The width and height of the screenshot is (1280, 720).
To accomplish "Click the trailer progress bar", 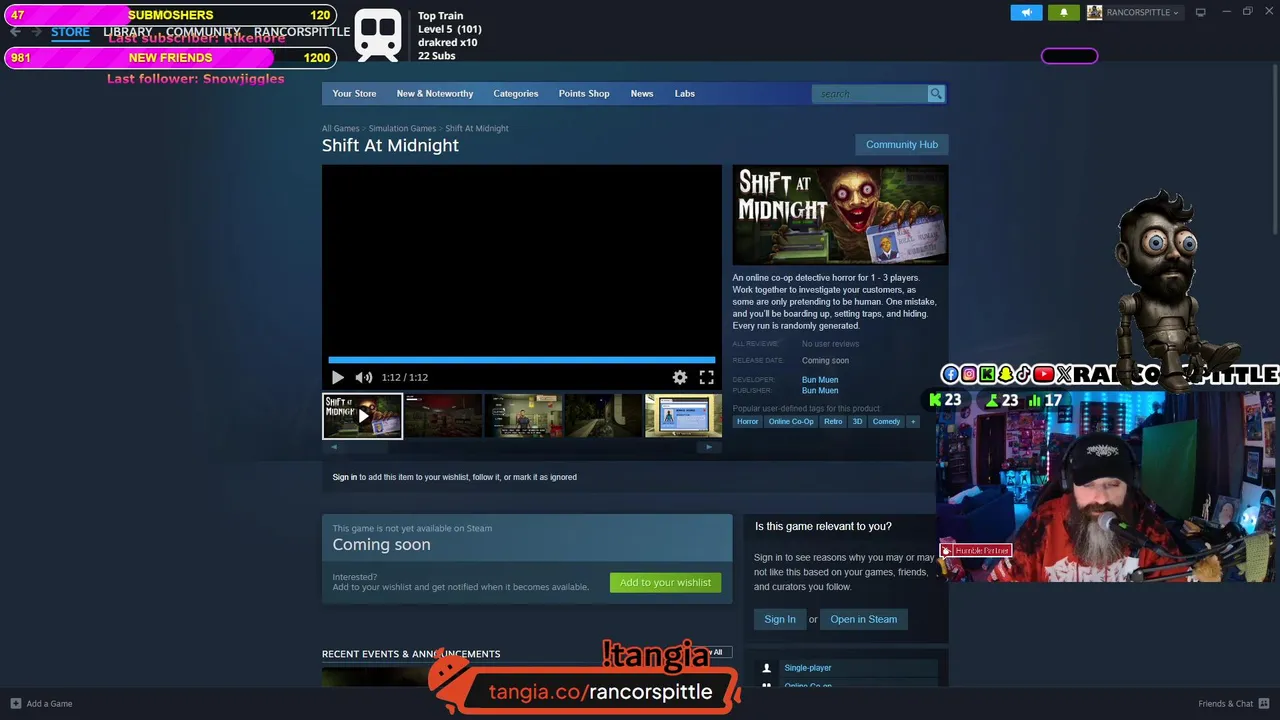I will point(521,360).
